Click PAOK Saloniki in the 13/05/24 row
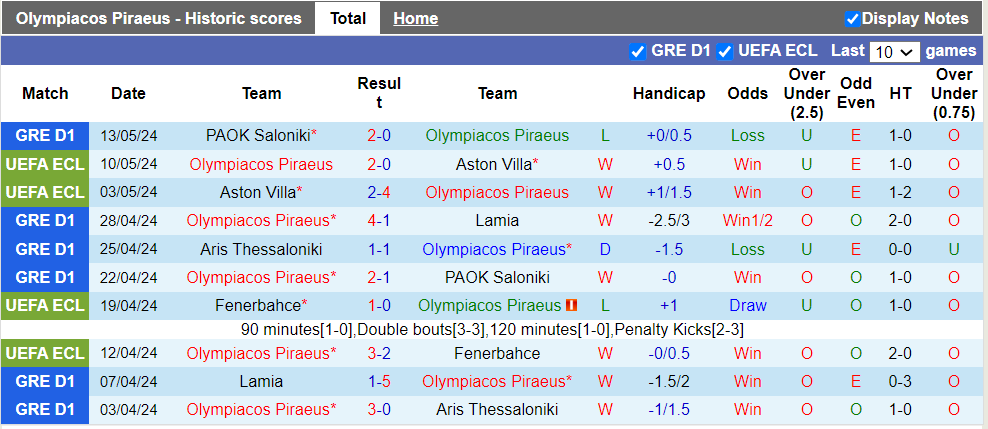The width and height of the screenshot is (988, 429). click(x=257, y=136)
